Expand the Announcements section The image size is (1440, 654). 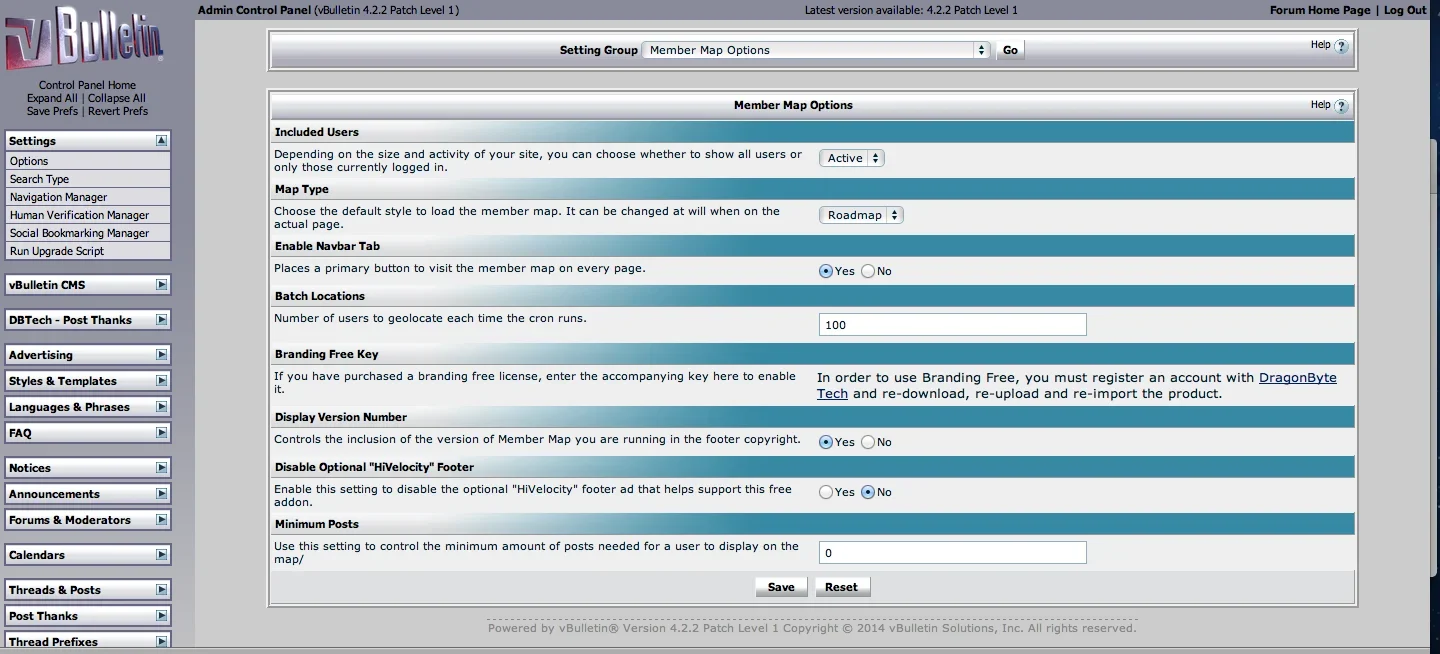coord(161,494)
